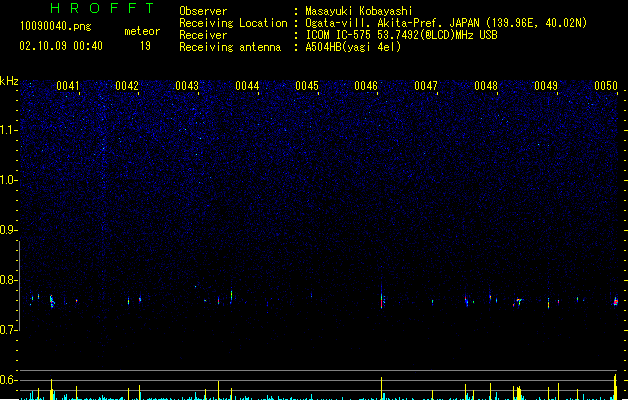This screenshot has height=400, width=629.
Task: Click the A504HB(yagi 4el) antenna text
Action: pyautogui.click(x=353, y=47)
